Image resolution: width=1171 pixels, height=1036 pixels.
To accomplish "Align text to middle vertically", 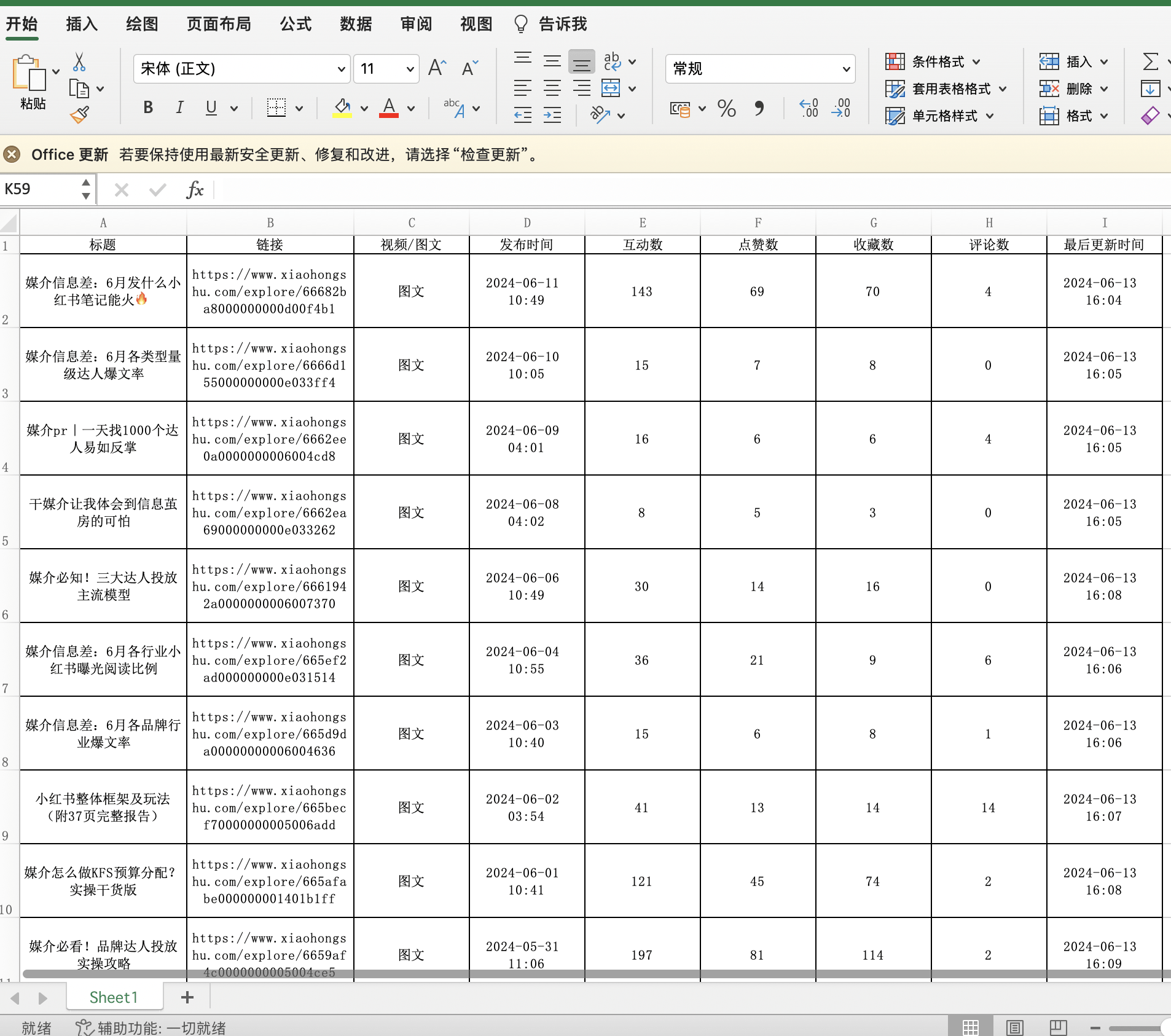I will [x=552, y=61].
